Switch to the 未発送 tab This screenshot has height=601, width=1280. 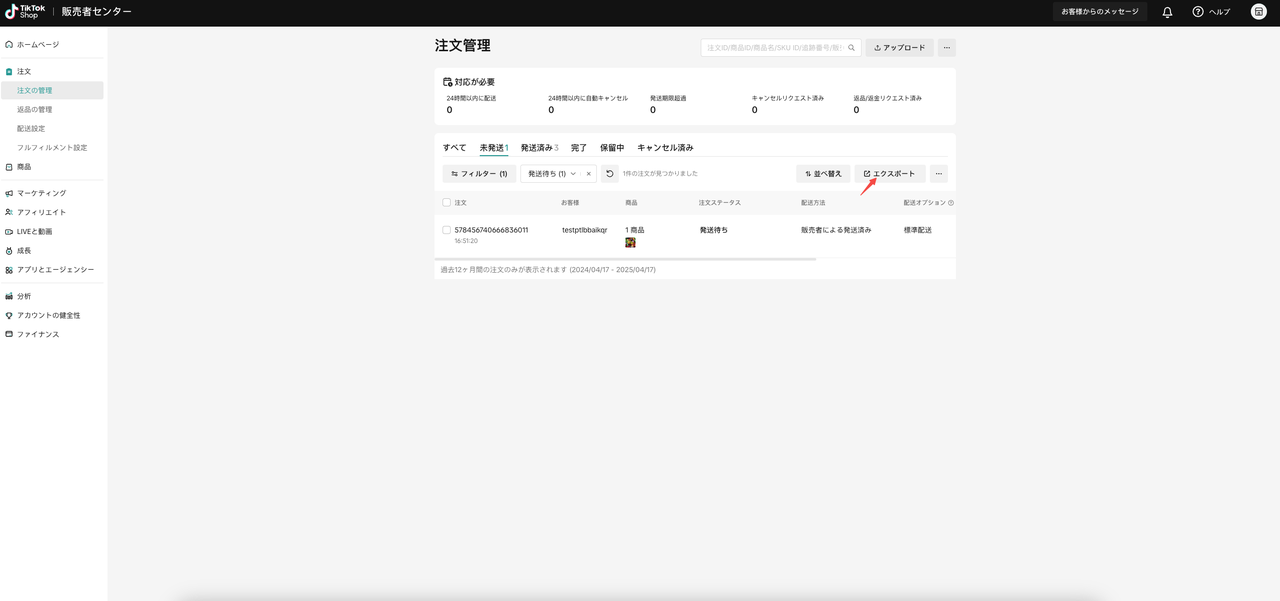pos(494,147)
